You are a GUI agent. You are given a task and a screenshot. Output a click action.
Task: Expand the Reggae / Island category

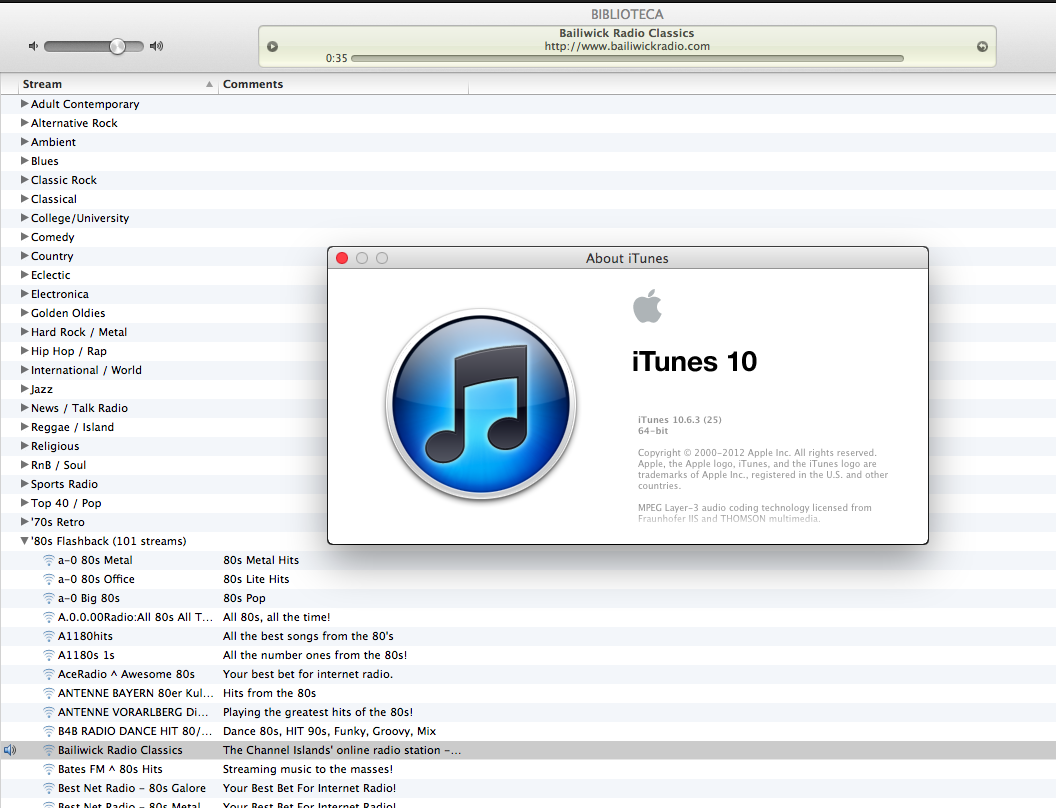[24, 427]
